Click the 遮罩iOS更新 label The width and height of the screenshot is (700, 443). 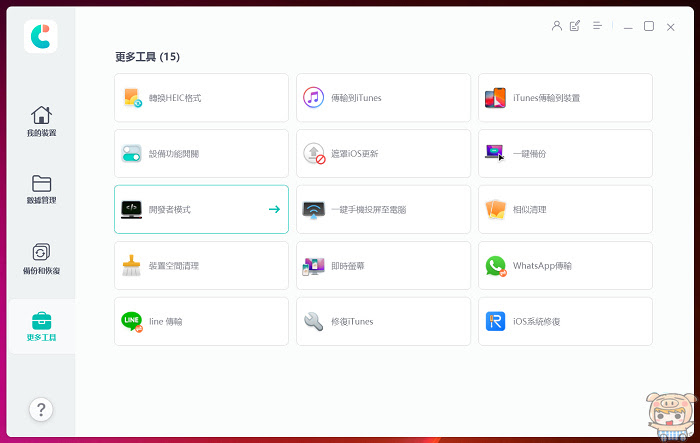[x=354, y=154]
